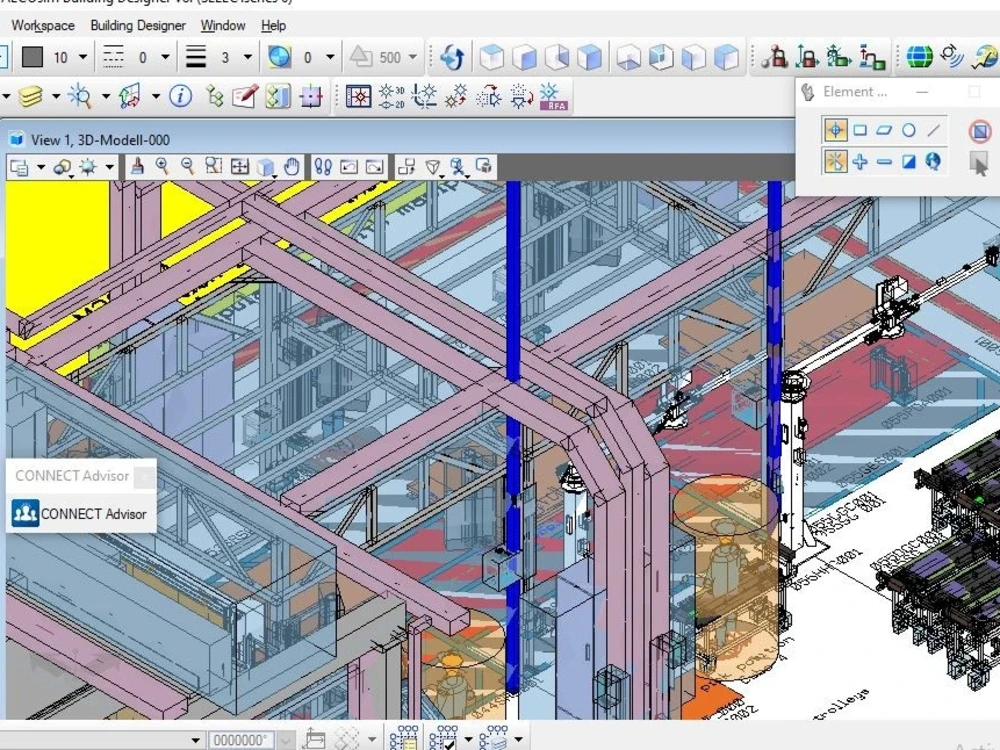Select the Subtract selection mode minus icon
The image size is (1000, 750).
click(x=884, y=161)
